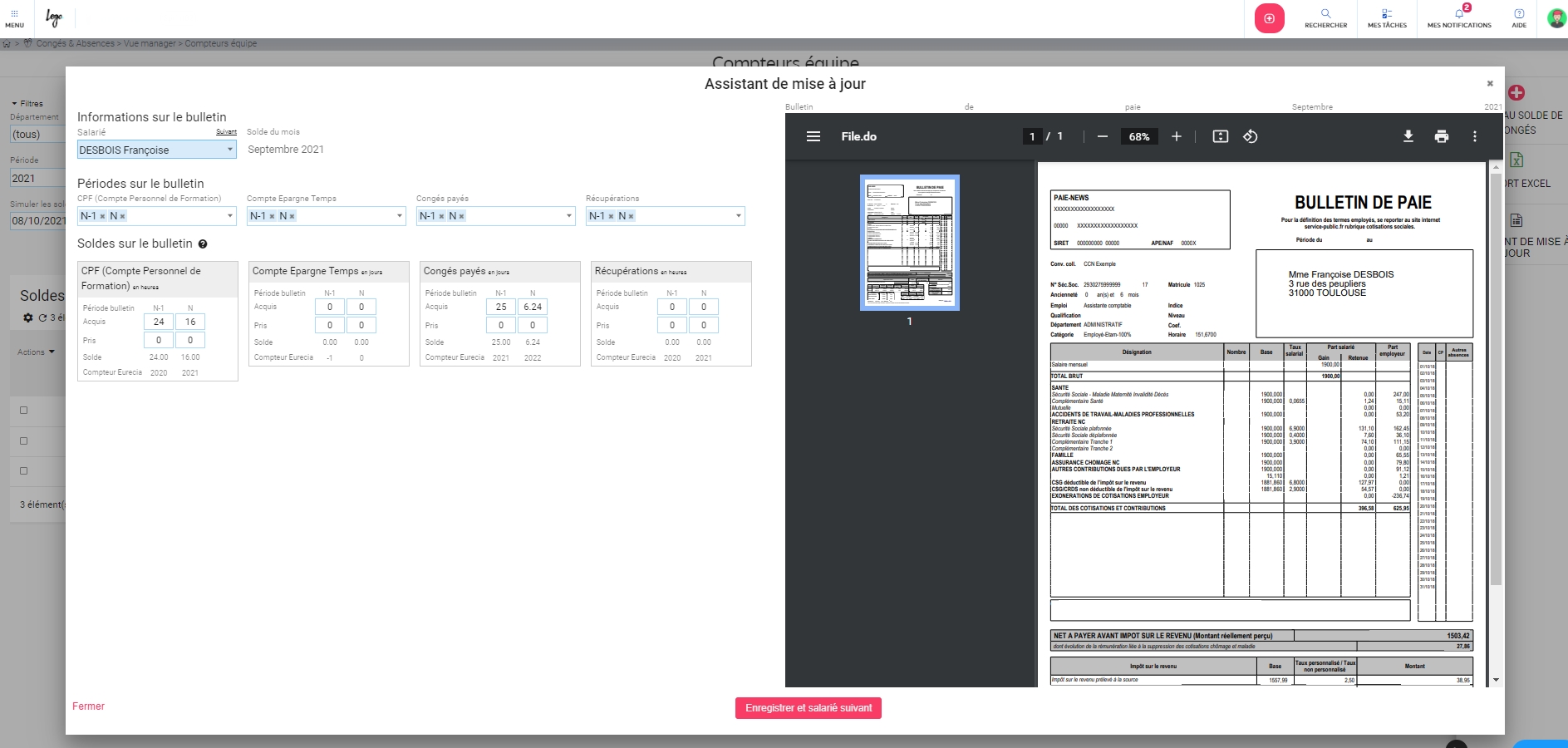Expand the Salarié dropdown DESBOIS Françoise

[230, 150]
